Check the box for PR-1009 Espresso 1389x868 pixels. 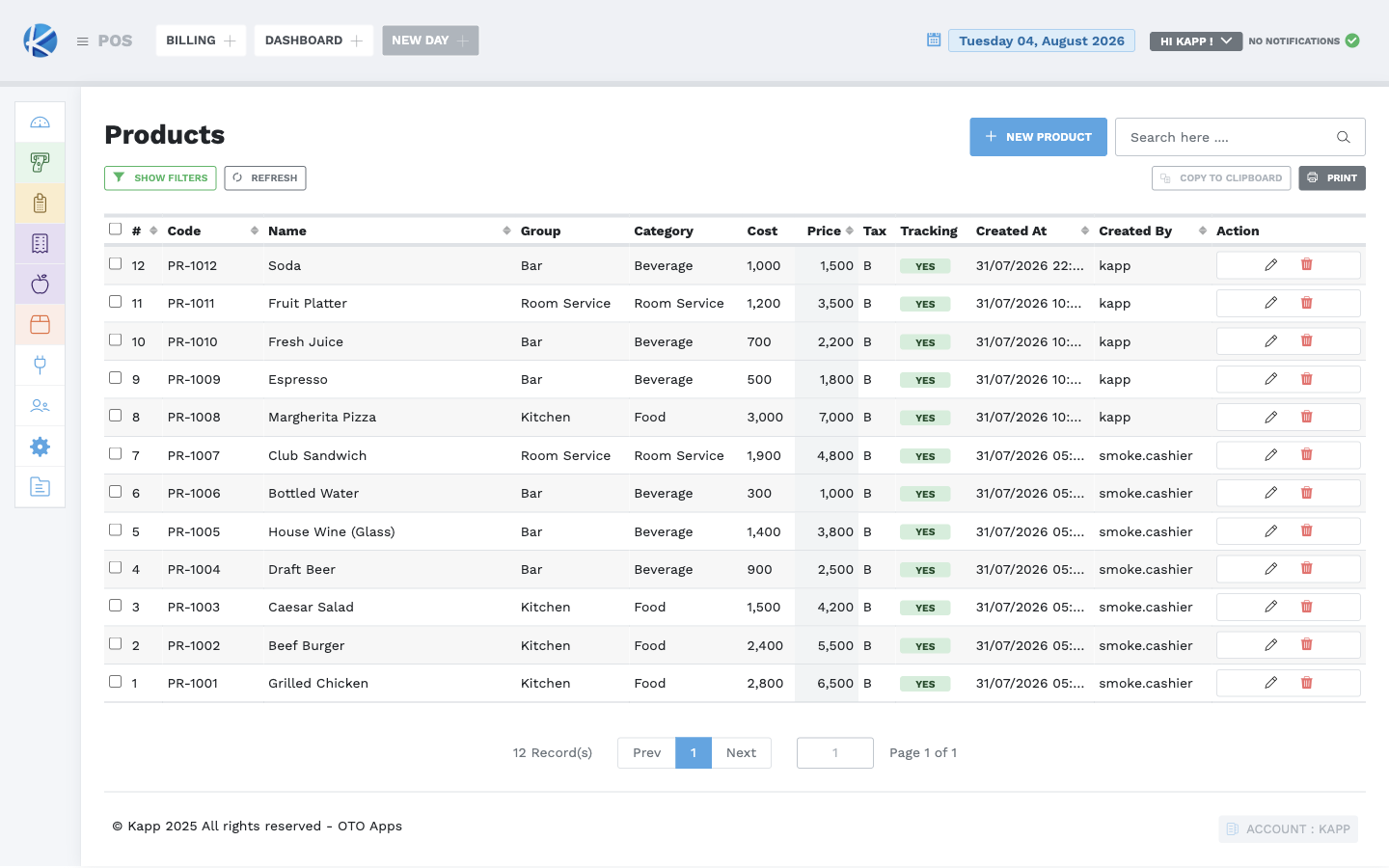coord(116,378)
